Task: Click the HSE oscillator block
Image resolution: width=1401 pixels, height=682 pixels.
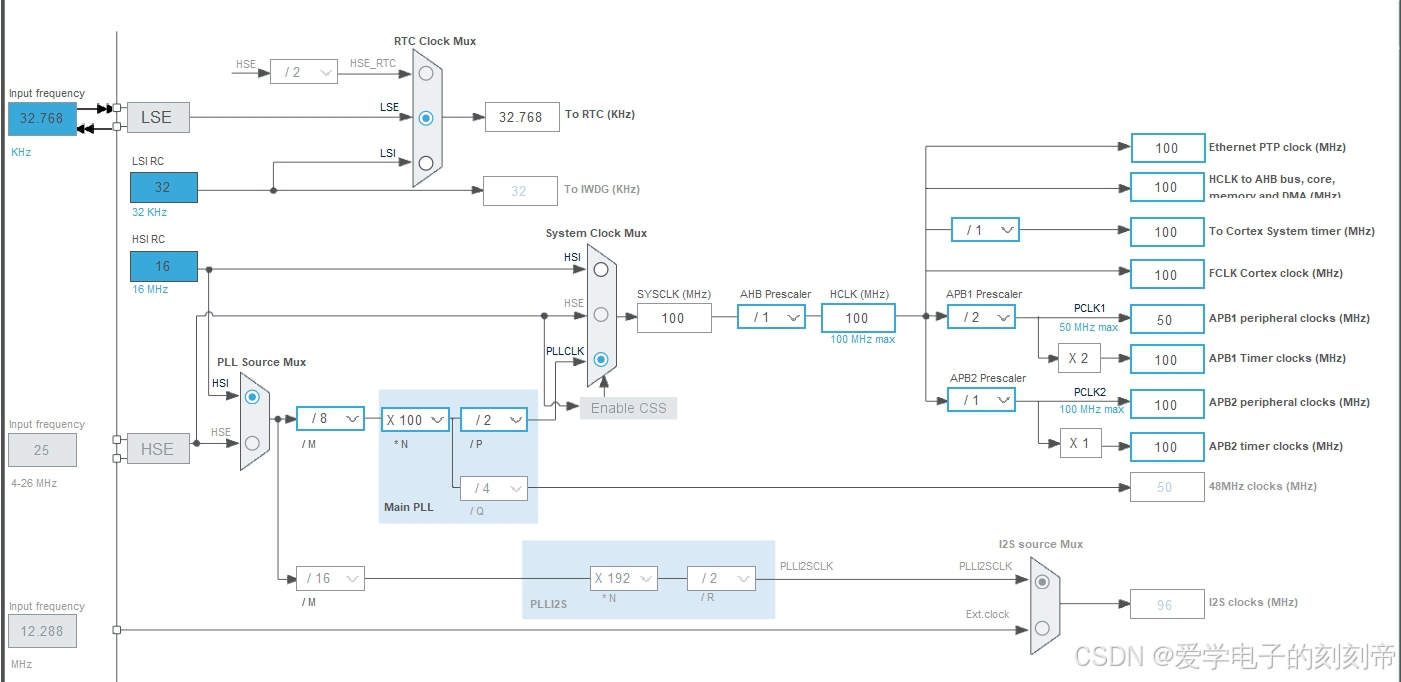Action: coord(158,449)
